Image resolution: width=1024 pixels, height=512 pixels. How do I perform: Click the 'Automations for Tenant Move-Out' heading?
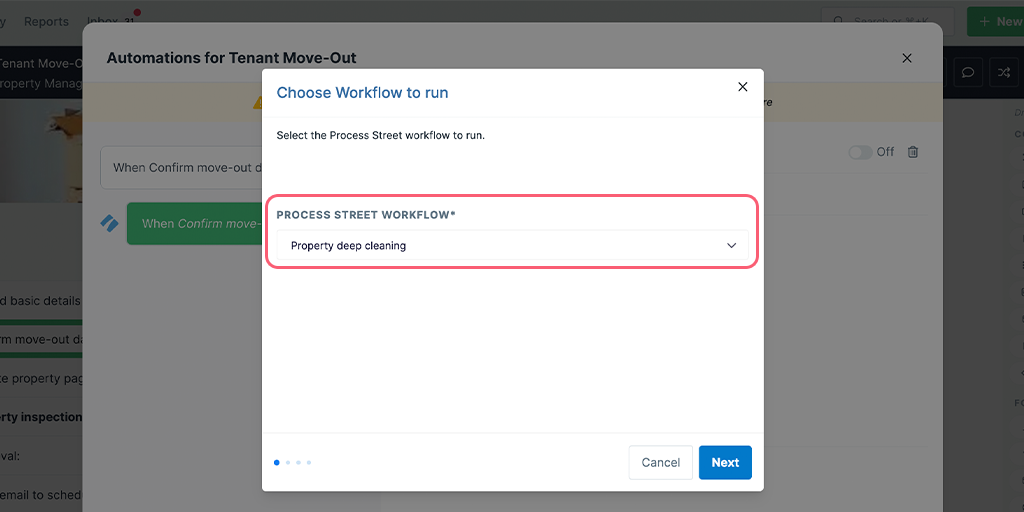[231, 58]
